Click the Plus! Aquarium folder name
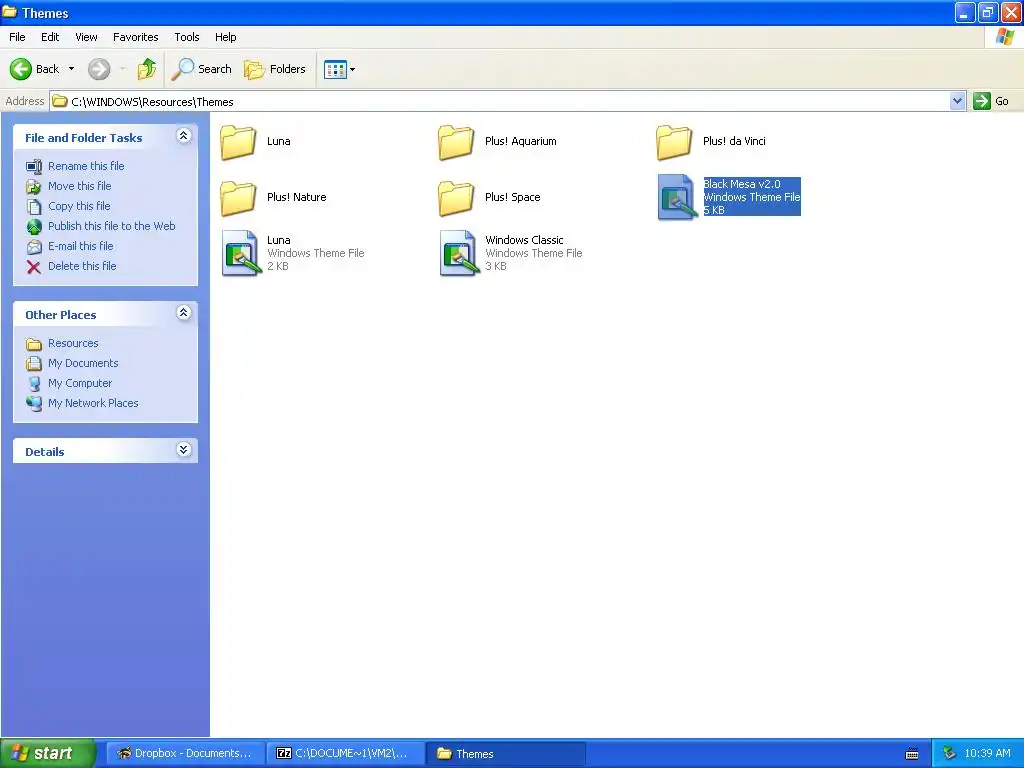The image size is (1024, 768). (520, 141)
